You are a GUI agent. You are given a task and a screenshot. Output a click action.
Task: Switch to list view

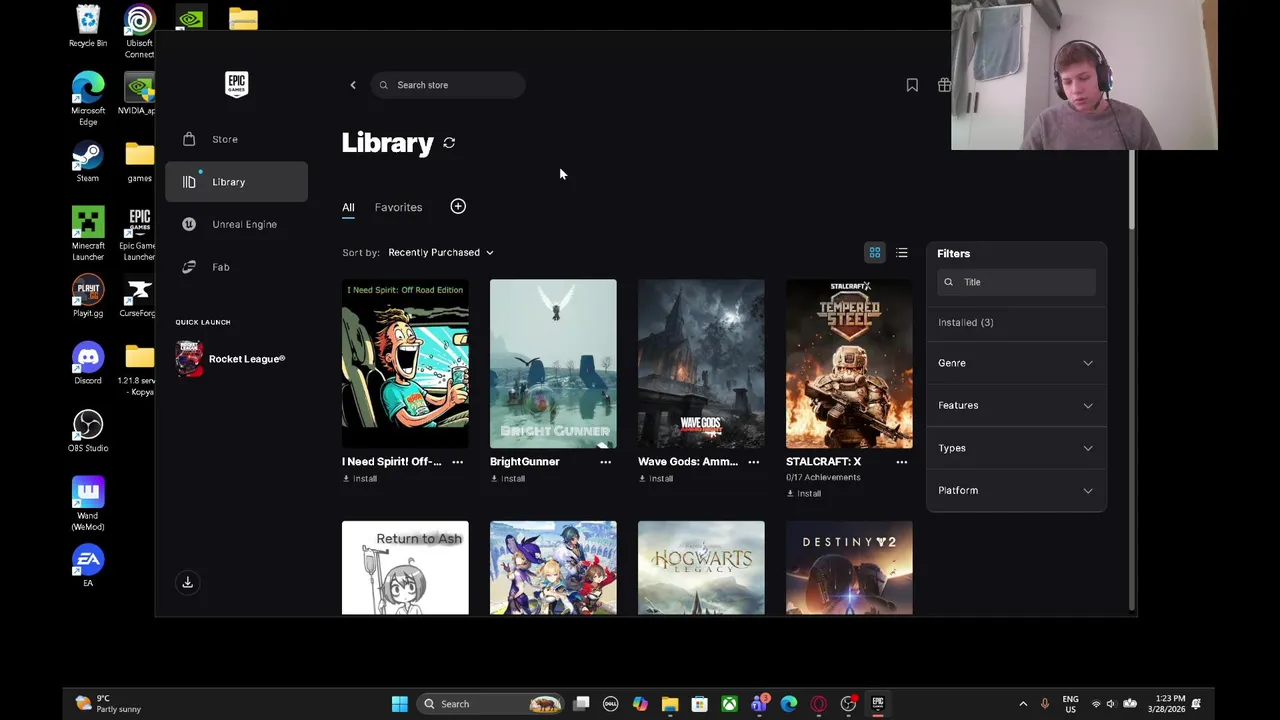(902, 253)
